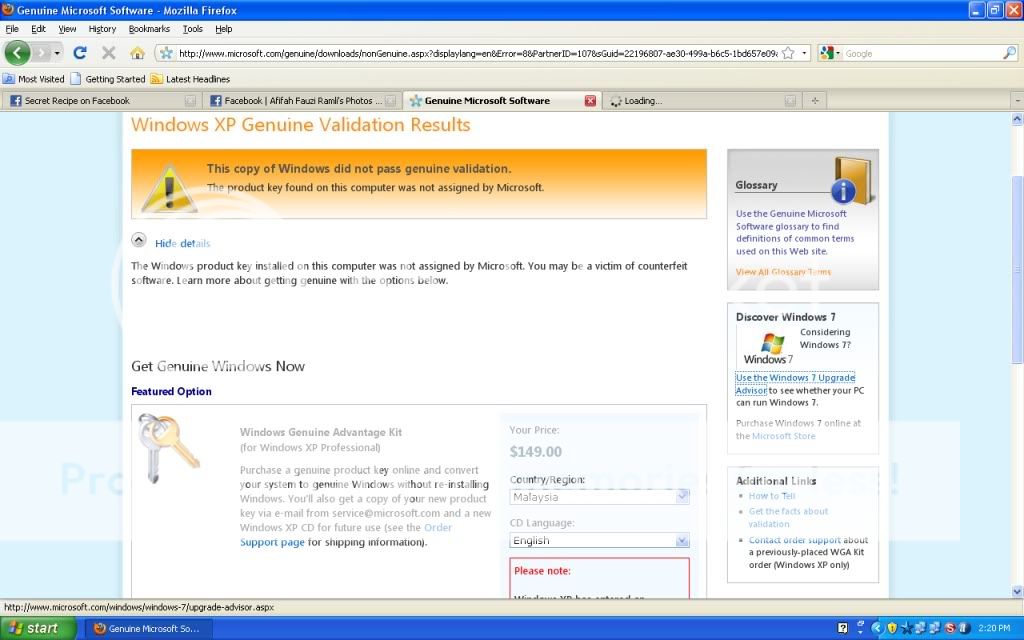Click the keys icon for Genuine Advantage Kit

tap(168, 447)
